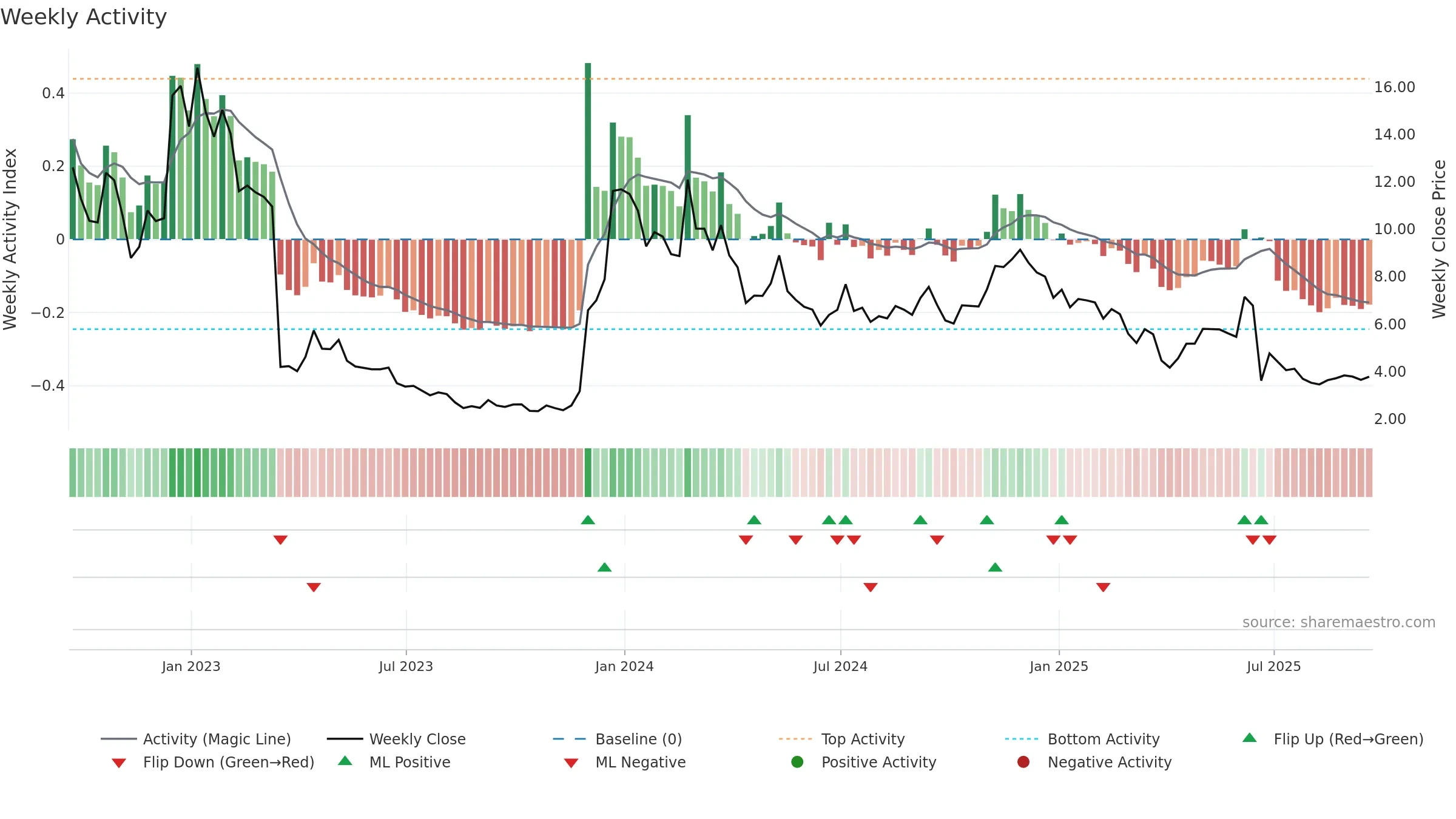This screenshot has height=819, width=1456.
Task: Click the 16.00 price axis tick label
Action: tap(1394, 87)
